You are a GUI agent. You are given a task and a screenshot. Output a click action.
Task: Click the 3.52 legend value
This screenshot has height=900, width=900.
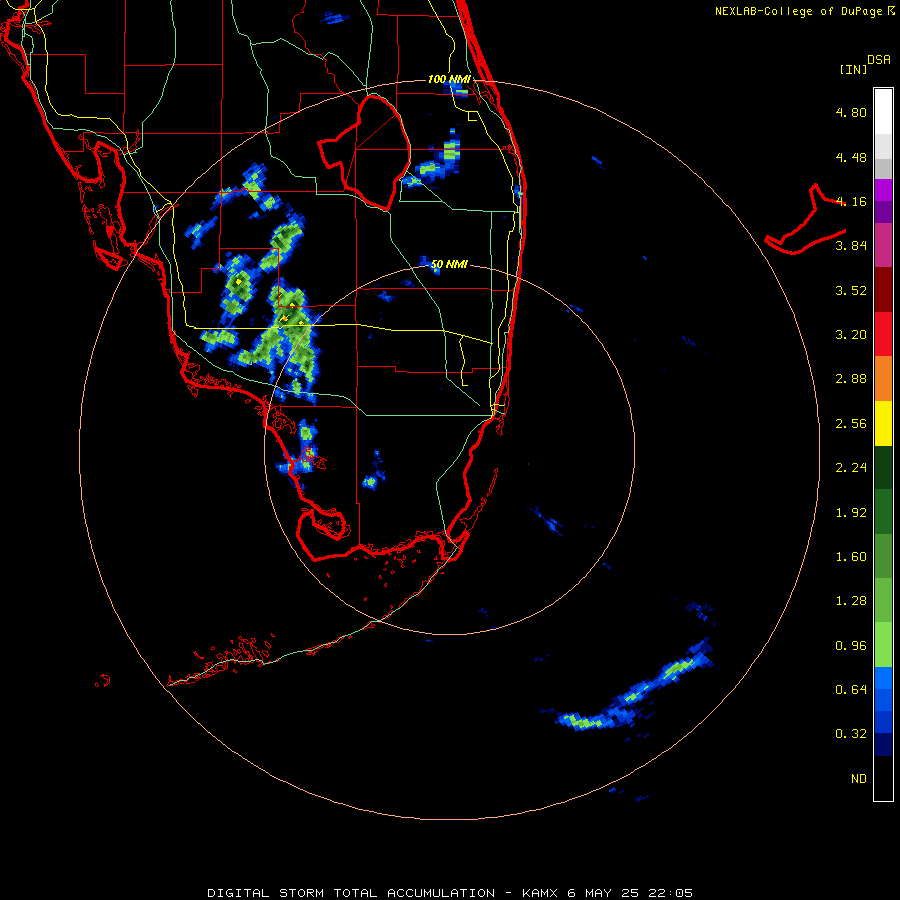coord(851,290)
